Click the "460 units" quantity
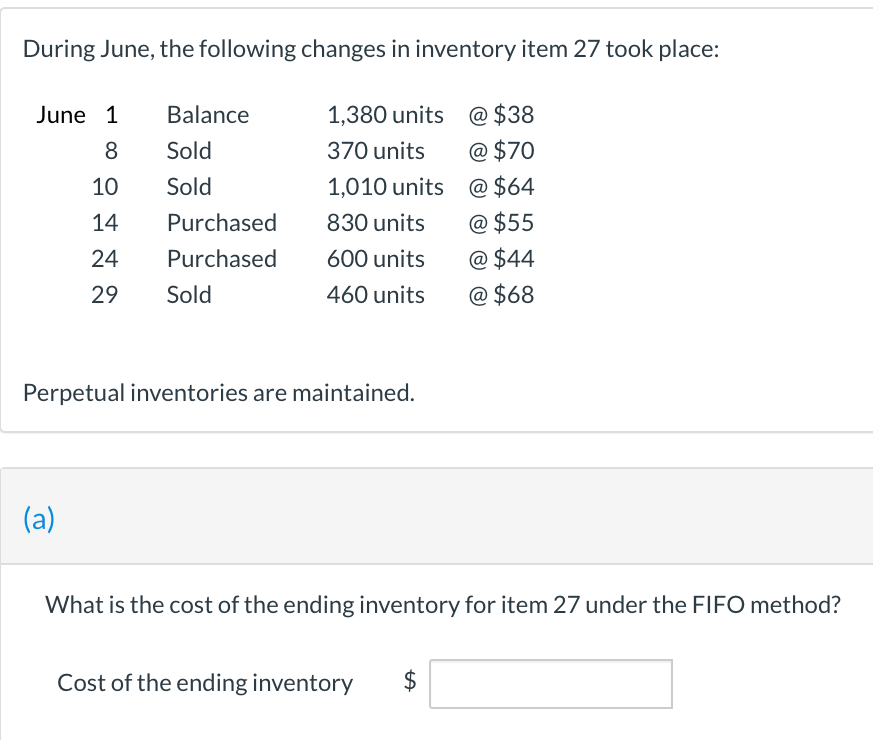Viewport: 873px width, 740px height. (376, 295)
